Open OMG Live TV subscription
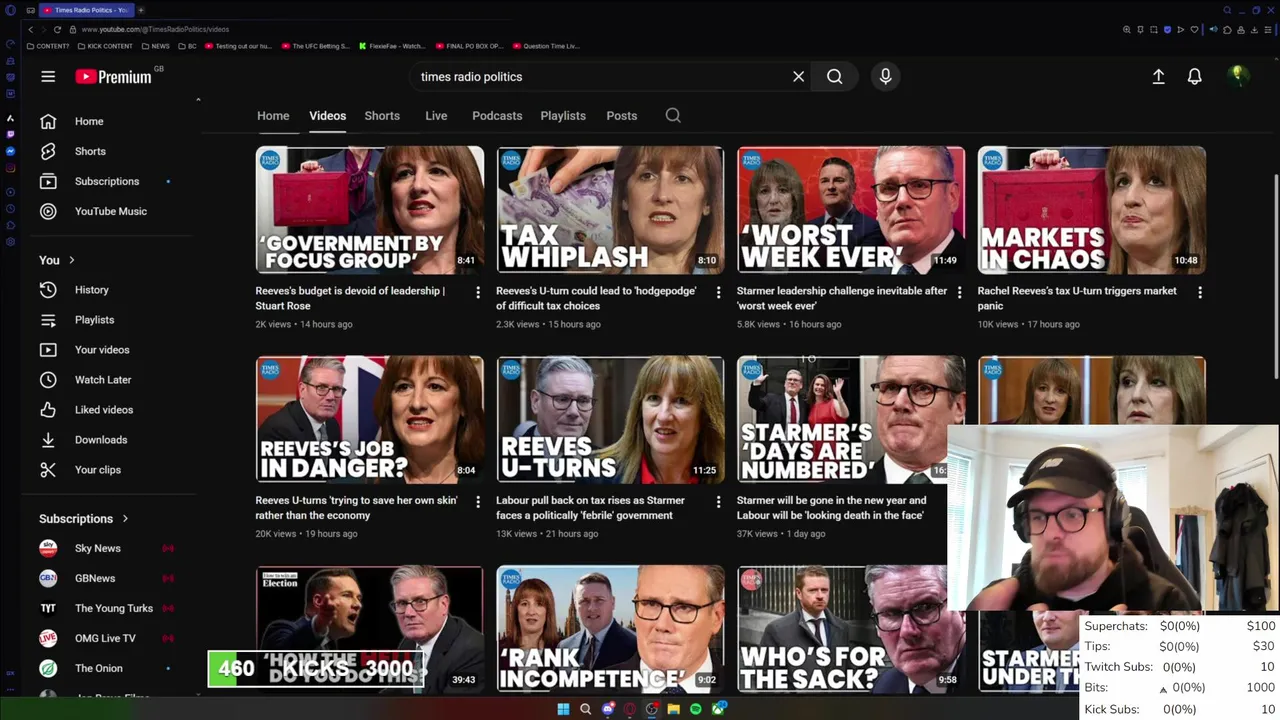1280x720 pixels. [x=105, y=638]
